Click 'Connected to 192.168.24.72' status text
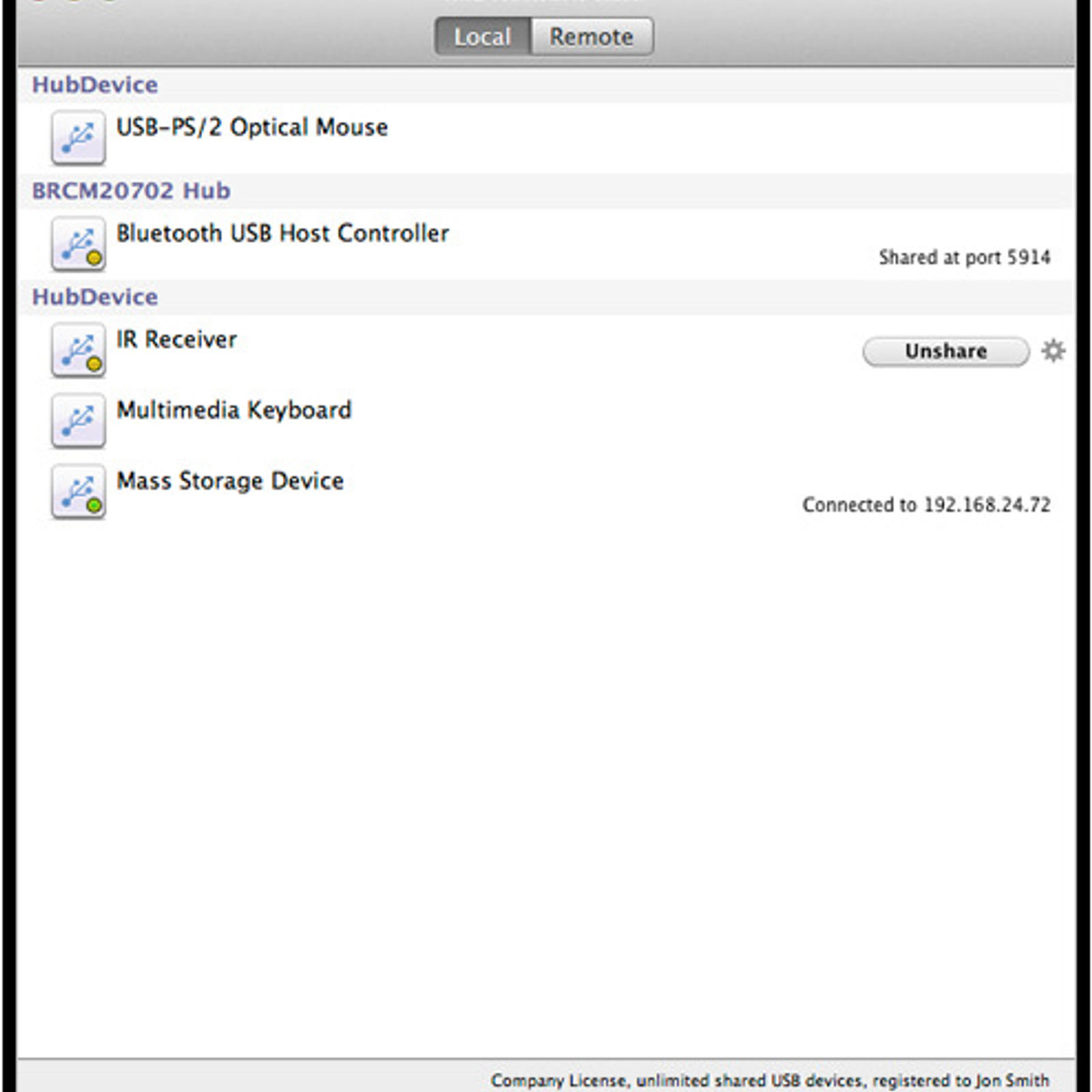This screenshot has height=1092, width=1092. coord(926,505)
